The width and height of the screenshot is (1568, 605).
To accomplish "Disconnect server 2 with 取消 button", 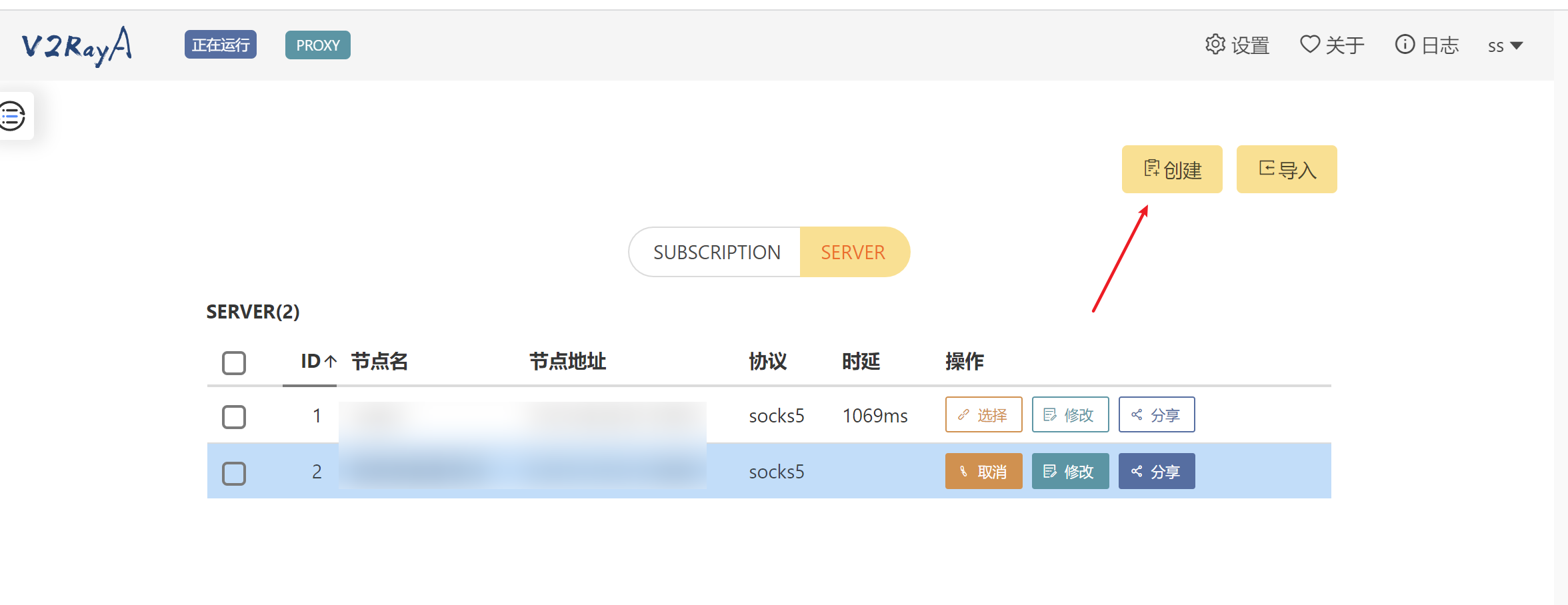I will [983, 471].
